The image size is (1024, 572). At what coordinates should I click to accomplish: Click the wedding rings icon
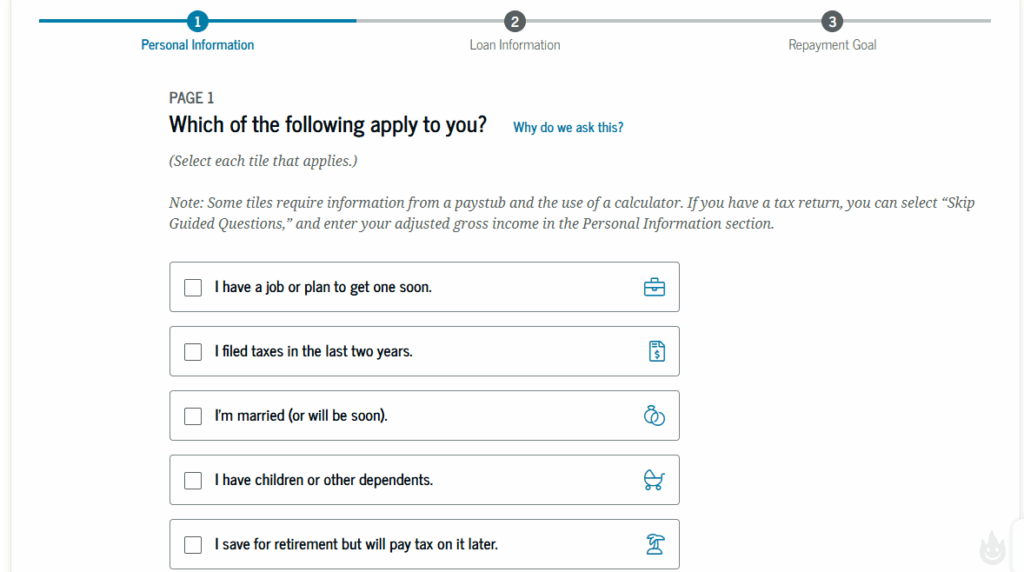654,415
